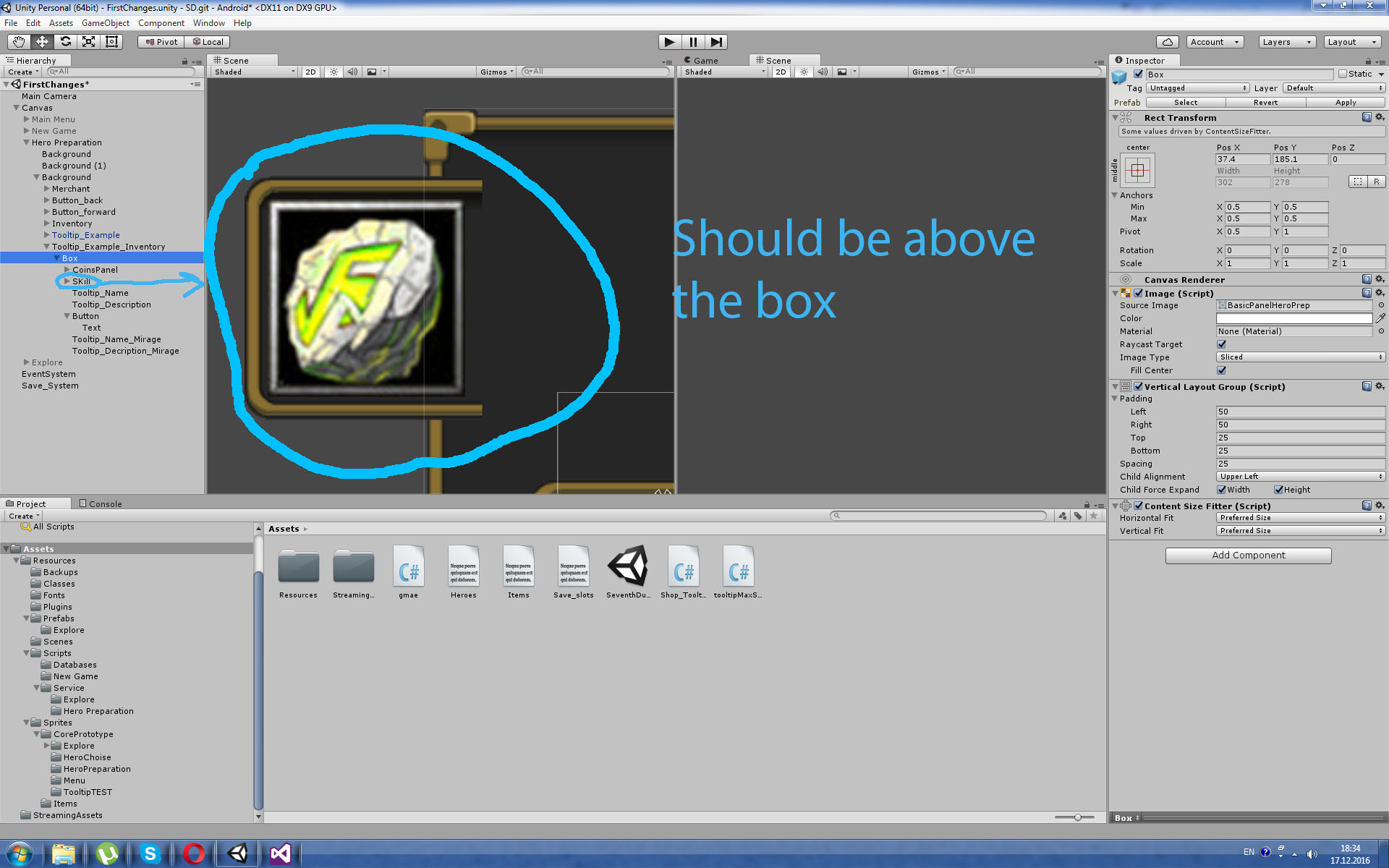Open the Source Image object picker
1389x868 pixels.
pyautogui.click(x=1381, y=305)
